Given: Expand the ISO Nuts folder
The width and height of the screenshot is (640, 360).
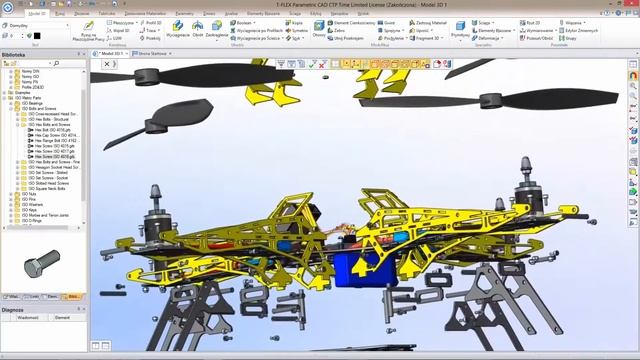Looking at the screenshot, I should (11, 194).
